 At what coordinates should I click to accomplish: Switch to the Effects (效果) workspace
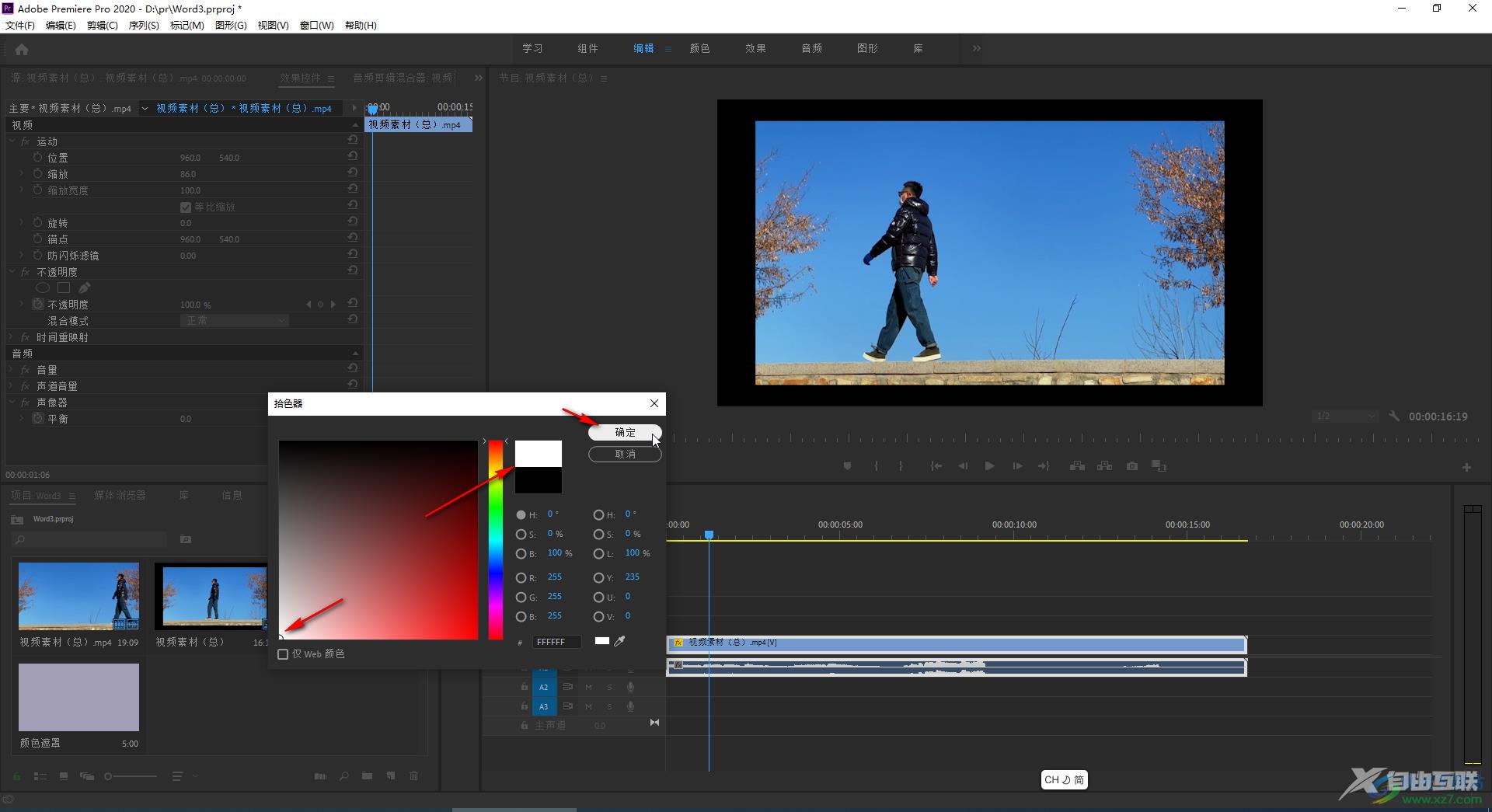[x=755, y=48]
